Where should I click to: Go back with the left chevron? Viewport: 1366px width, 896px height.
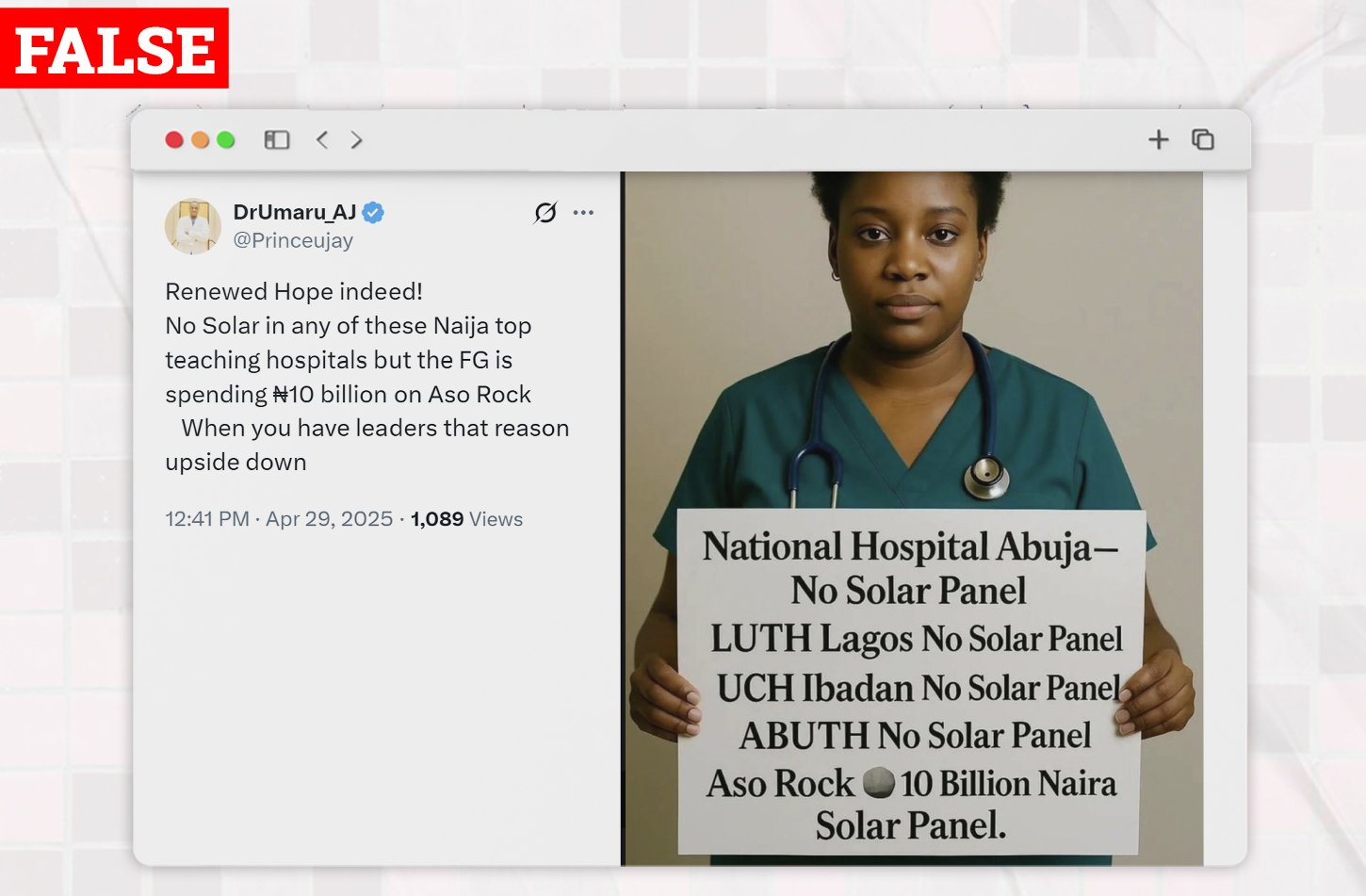click(322, 140)
